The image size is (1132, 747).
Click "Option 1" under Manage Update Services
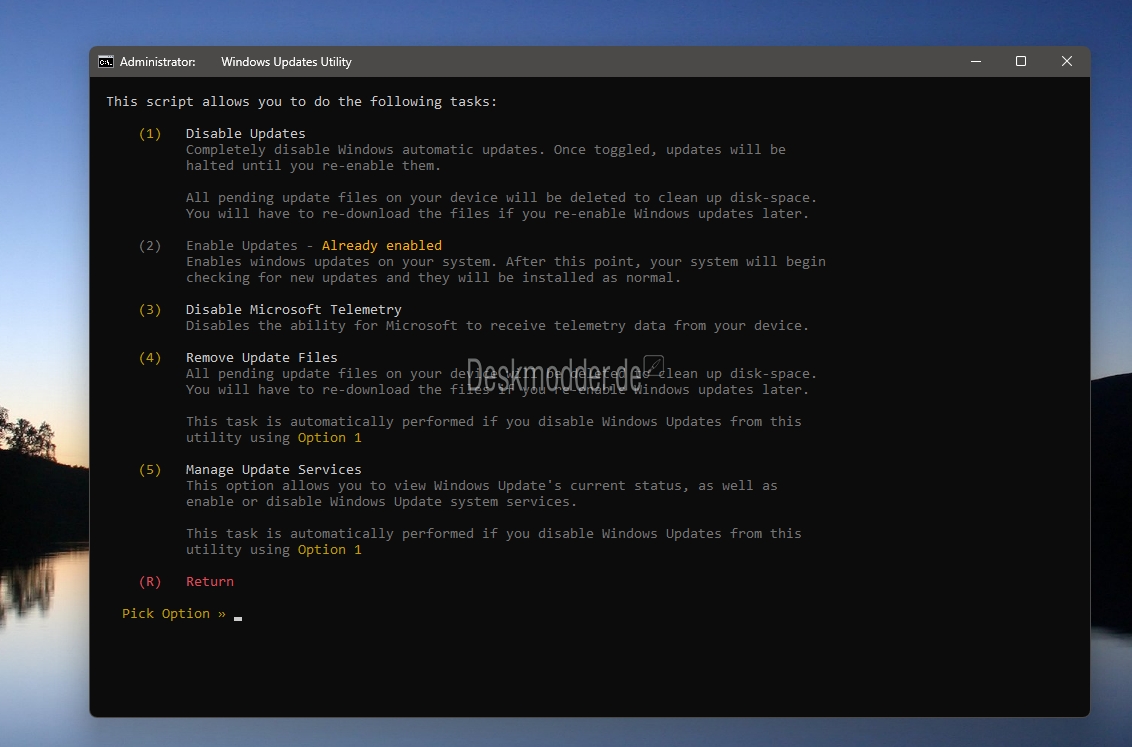(x=330, y=550)
